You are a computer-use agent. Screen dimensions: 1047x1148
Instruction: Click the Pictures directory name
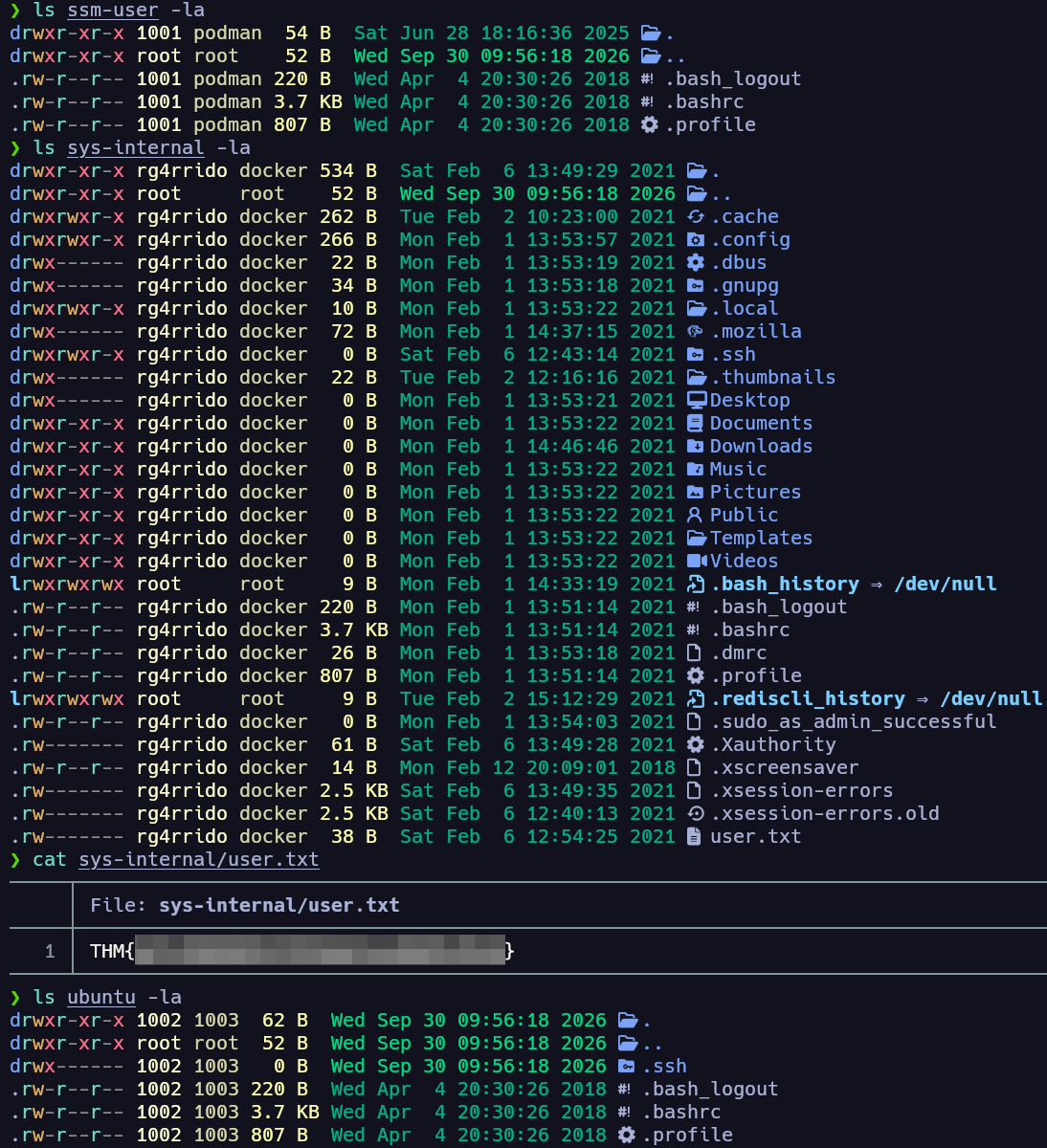click(x=756, y=493)
